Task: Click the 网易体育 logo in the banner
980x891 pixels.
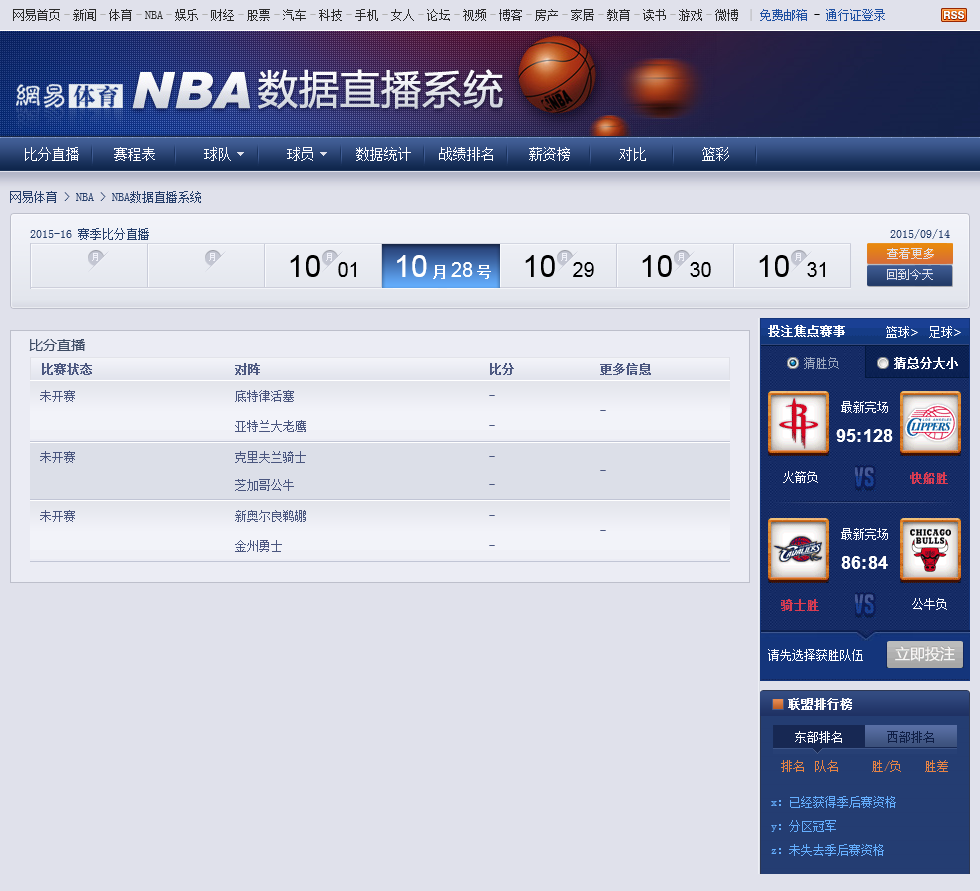Action: tap(69, 96)
